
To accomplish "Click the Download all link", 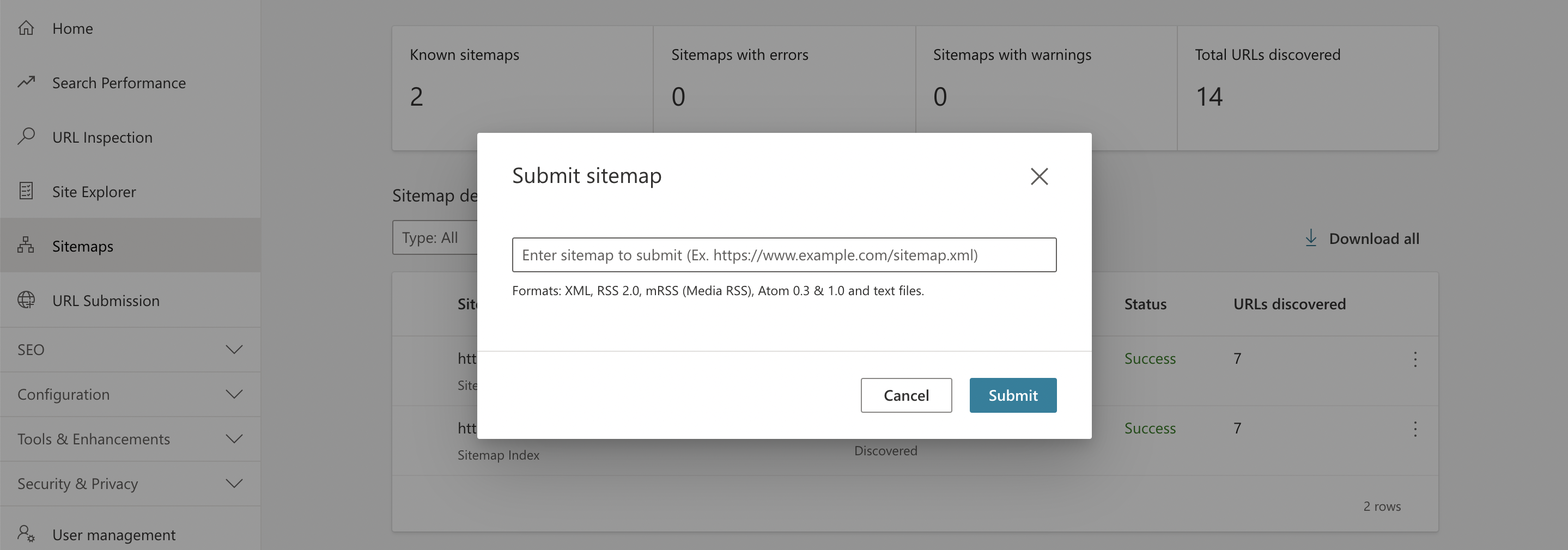I will (x=1362, y=238).
